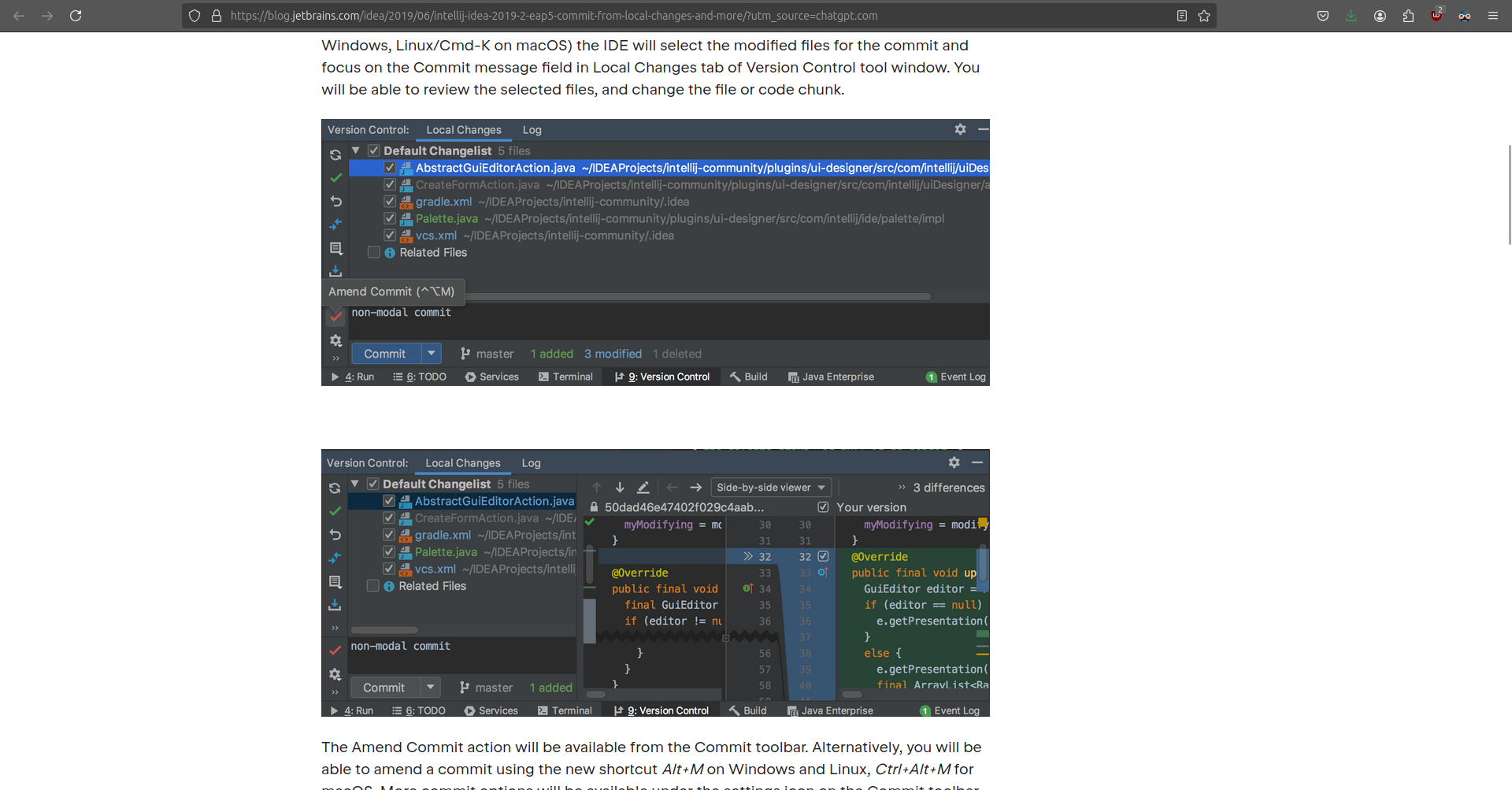Toggle checkbox for vcs.xml in first panel
Screen dimensions: 1512x790
(390, 236)
